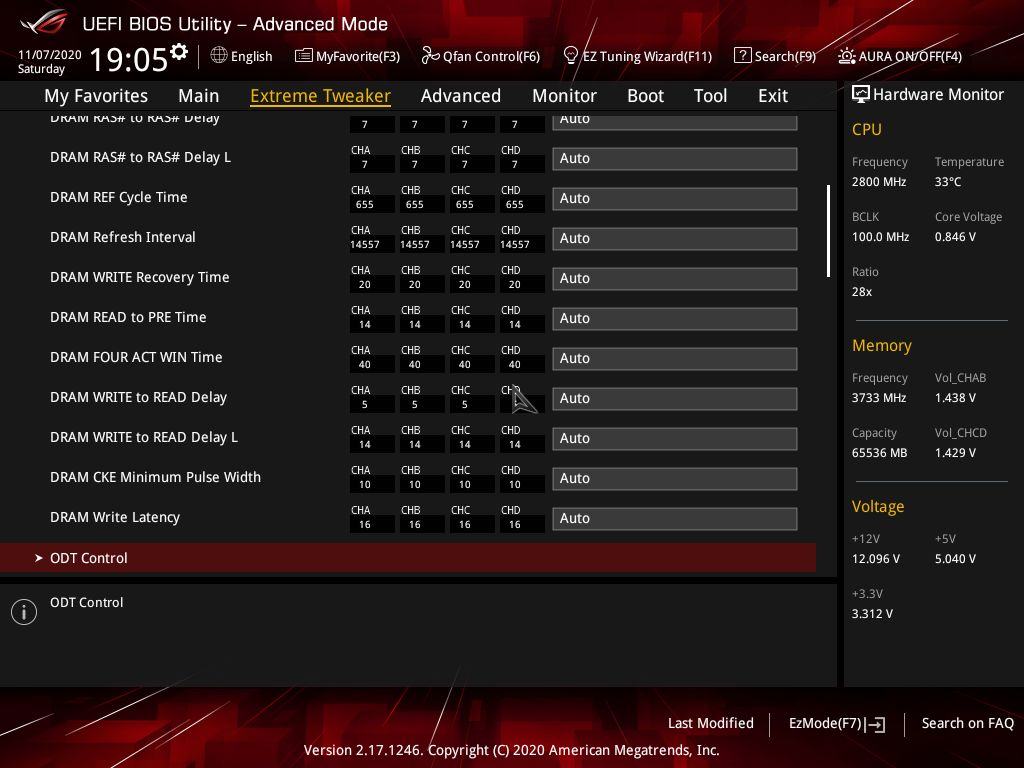Click memory capacity value 65536 MB
The image size is (1024, 768).
[x=879, y=453]
